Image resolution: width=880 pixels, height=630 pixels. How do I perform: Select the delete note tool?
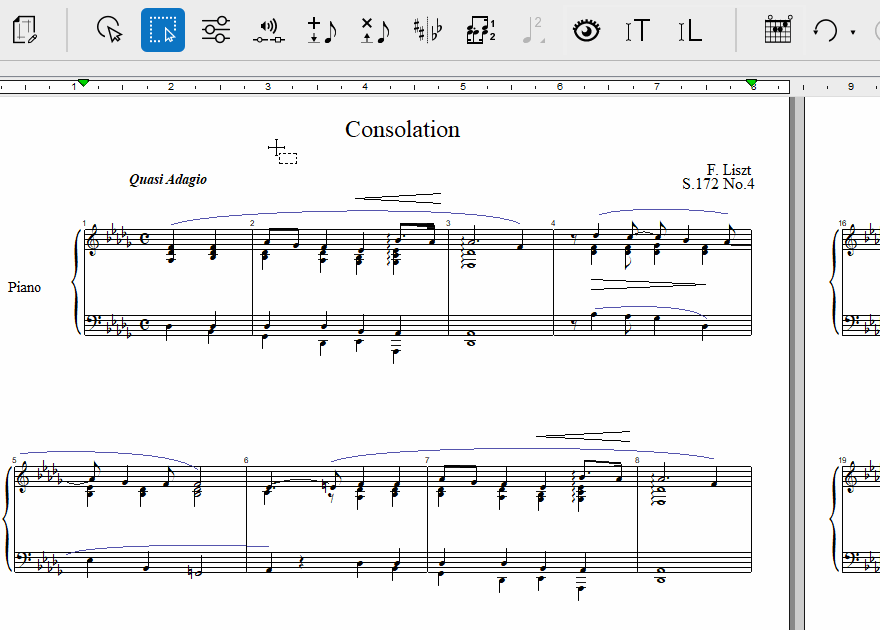pos(374,30)
